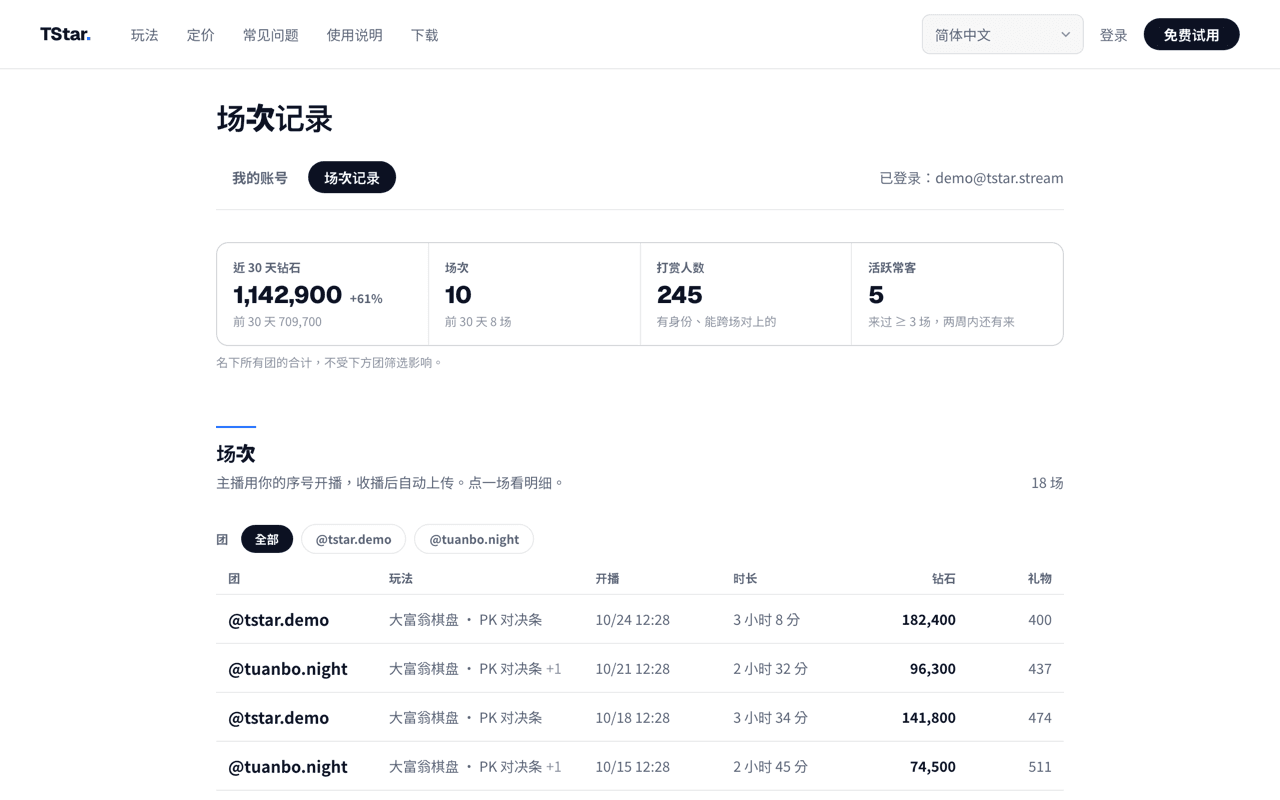Click the 礼物 column header
This screenshot has height=800, width=1280.
pyautogui.click(x=1040, y=578)
